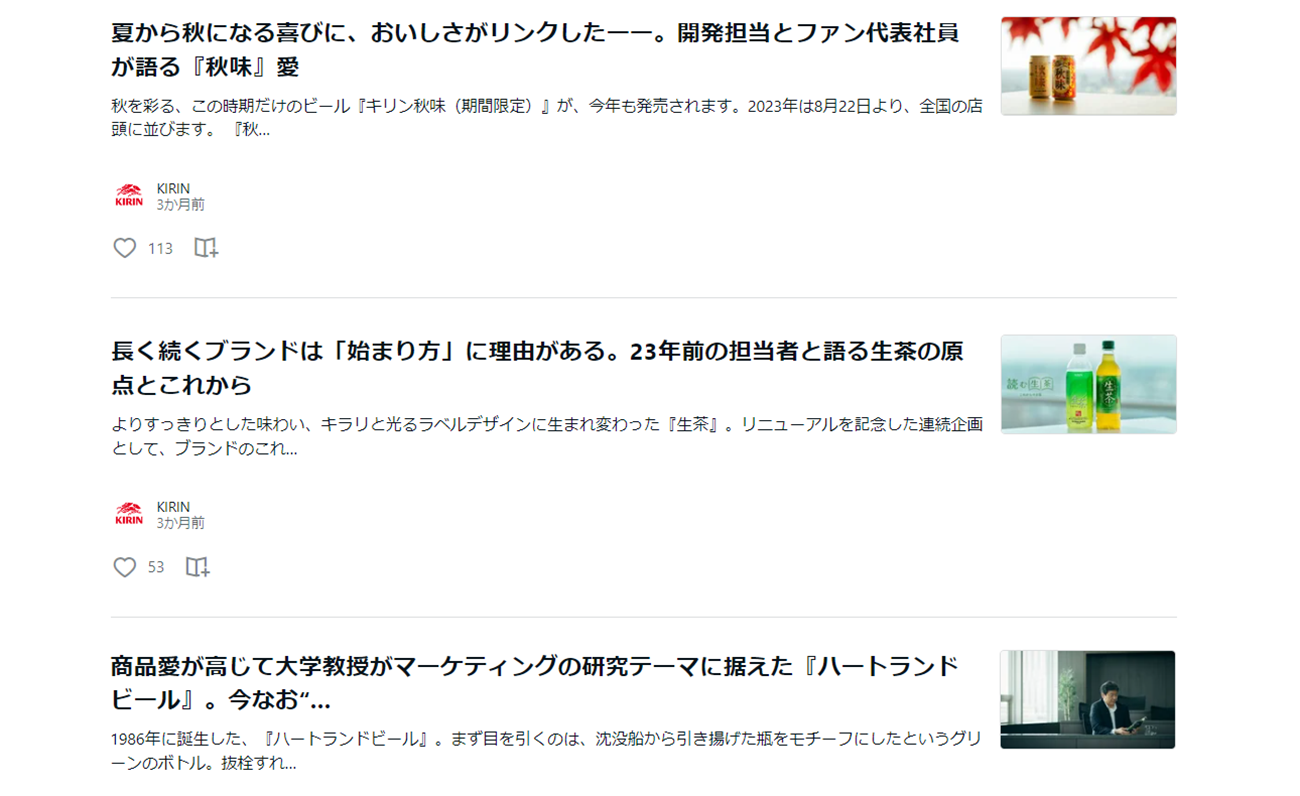Add the 生茶 article to a magazine
1300x796 pixels.
pos(198,567)
